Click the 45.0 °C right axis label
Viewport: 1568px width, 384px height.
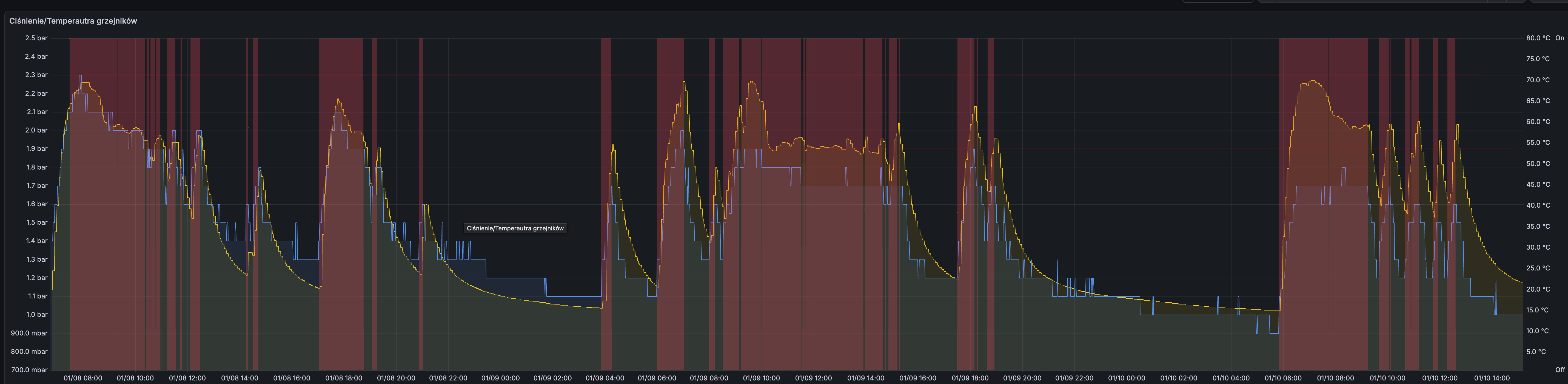pos(1538,185)
